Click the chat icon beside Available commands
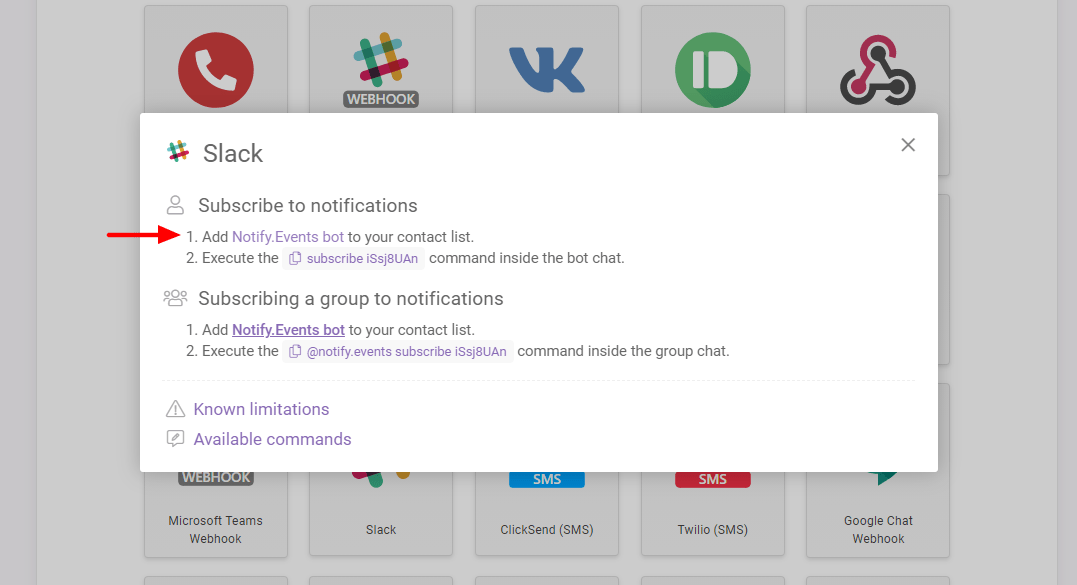Viewport: 1077px width, 585px height. (176, 439)
